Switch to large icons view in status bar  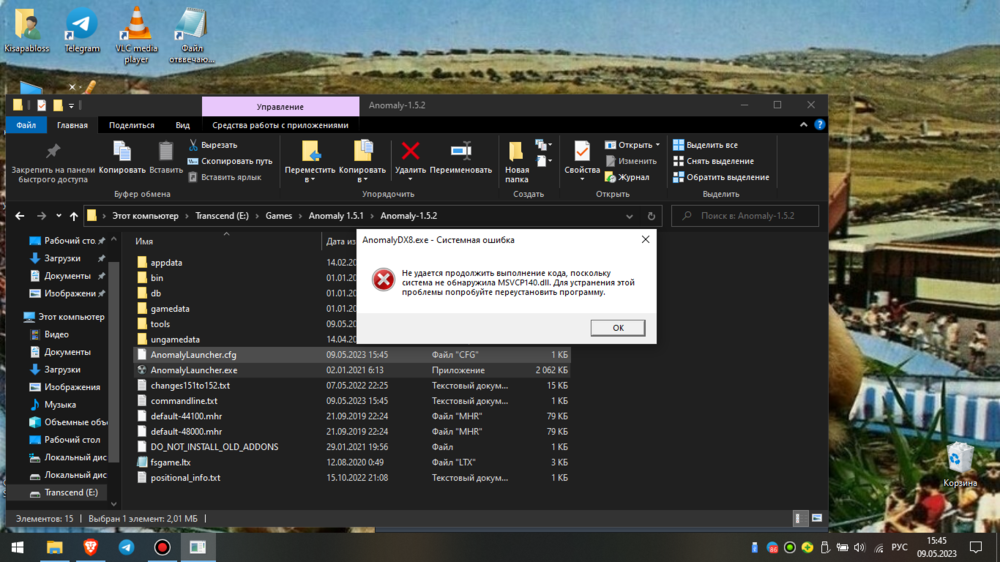pyautogui.click(x=816, y=519)
